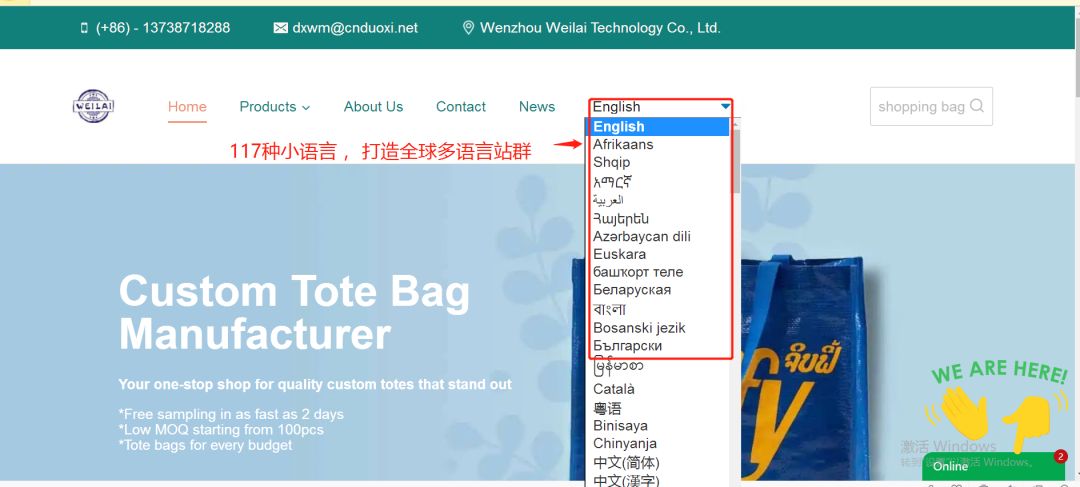The width and height of the screenshot is (1080, 487).
Task: Open the Contact page
Action: [x=461, y=107]
